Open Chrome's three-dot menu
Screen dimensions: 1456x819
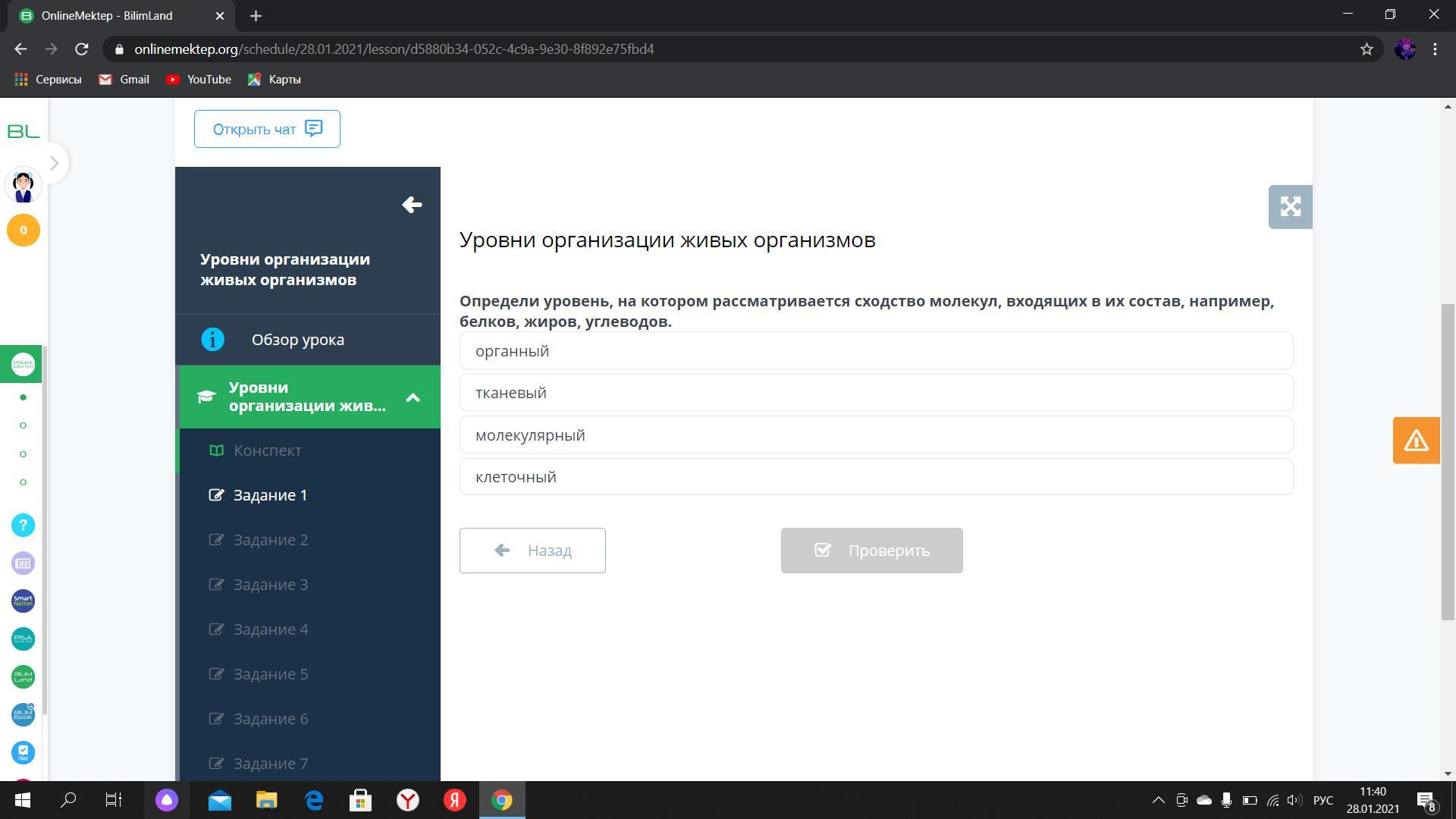point(1435,49)
